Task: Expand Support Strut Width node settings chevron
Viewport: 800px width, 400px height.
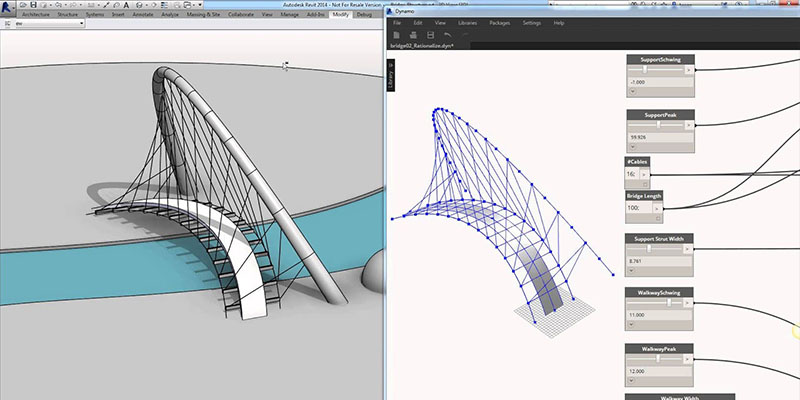Action: (x=632, y=270)
